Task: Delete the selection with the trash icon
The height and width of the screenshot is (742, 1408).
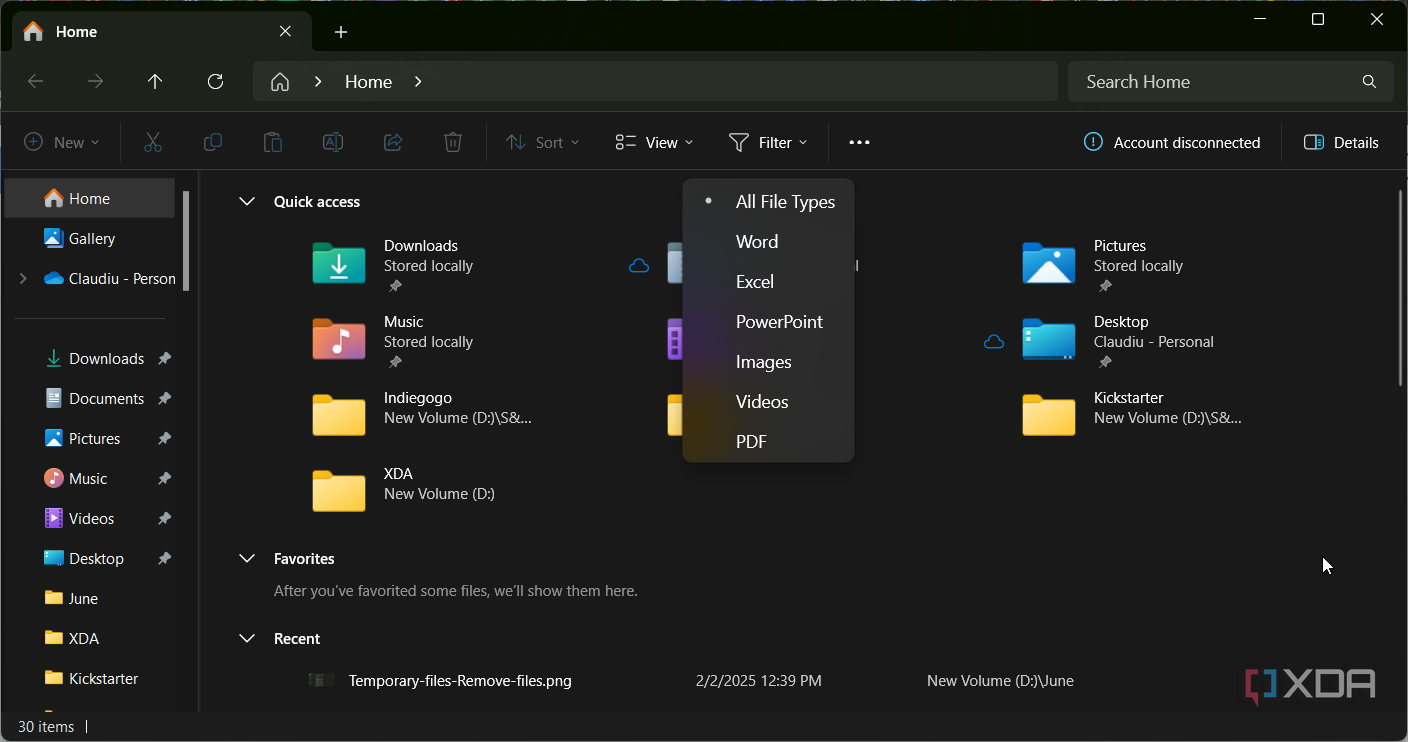Action: (452, 142)
